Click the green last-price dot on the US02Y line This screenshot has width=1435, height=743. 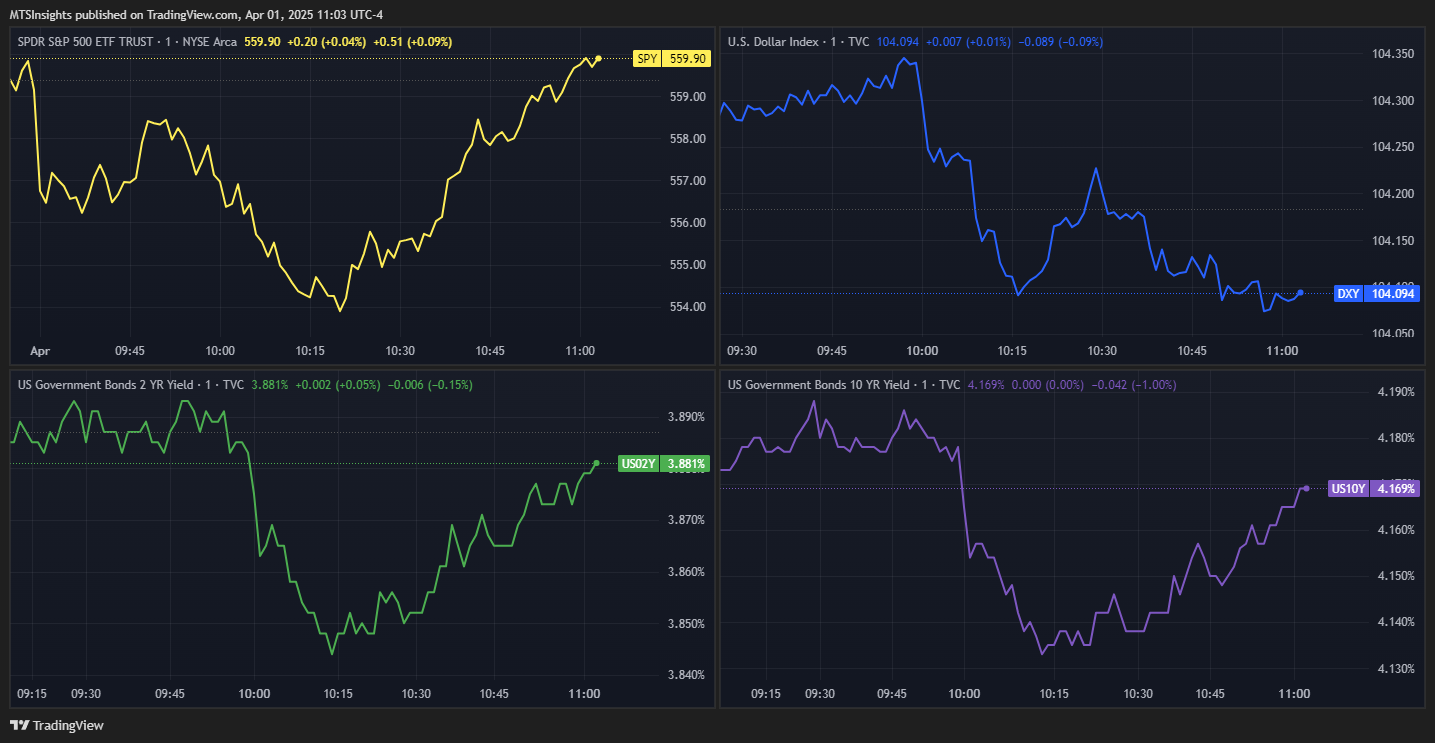597,463
